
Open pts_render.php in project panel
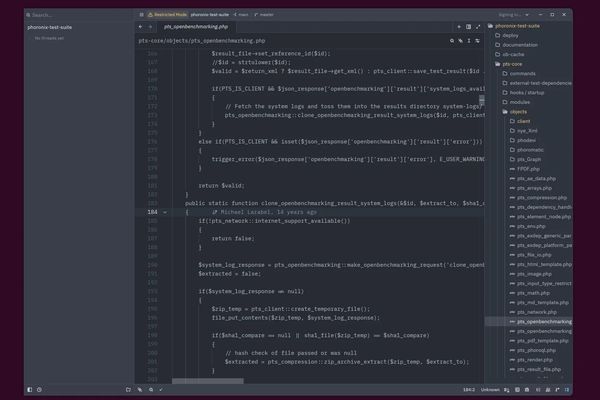[531, 360]
